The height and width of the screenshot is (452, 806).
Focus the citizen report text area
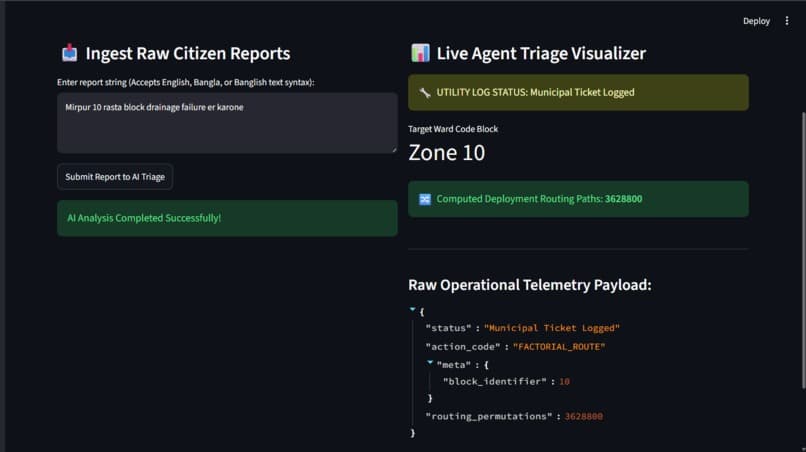[227, 123]
